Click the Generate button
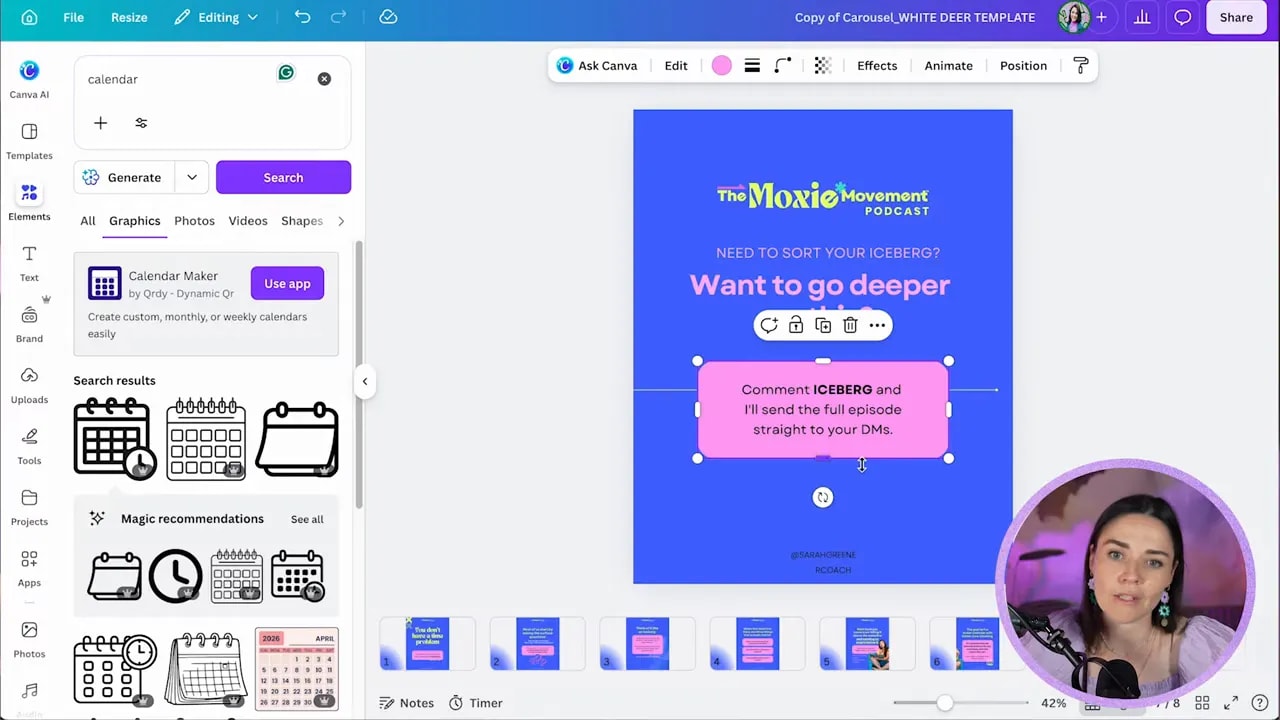Viewport: 1280px width, 720px height. pos(122,177)
